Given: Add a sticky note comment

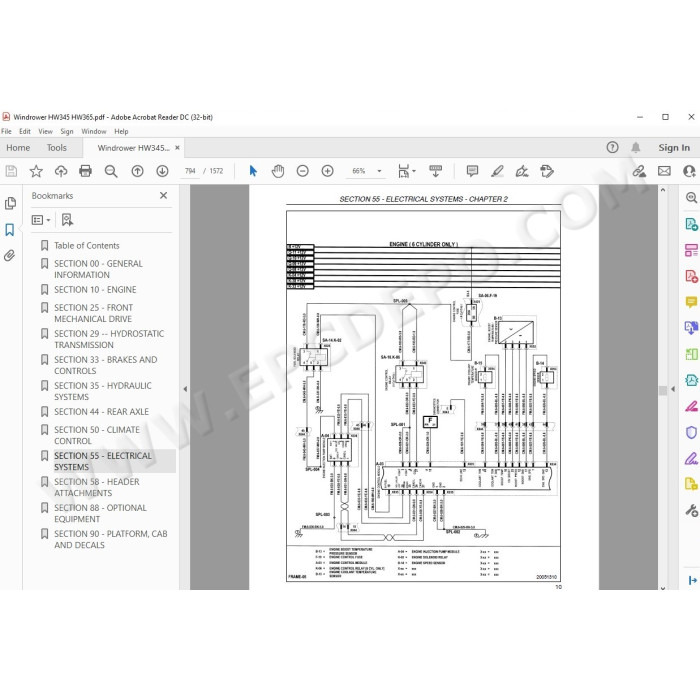Looking at the screenshot, I should click(x=472, y=171).
